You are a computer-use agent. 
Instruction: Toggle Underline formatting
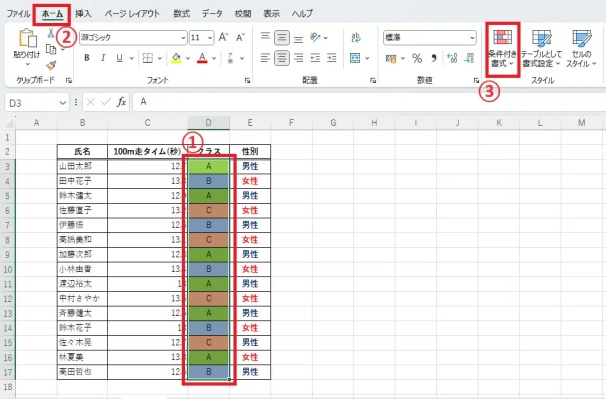119,58
